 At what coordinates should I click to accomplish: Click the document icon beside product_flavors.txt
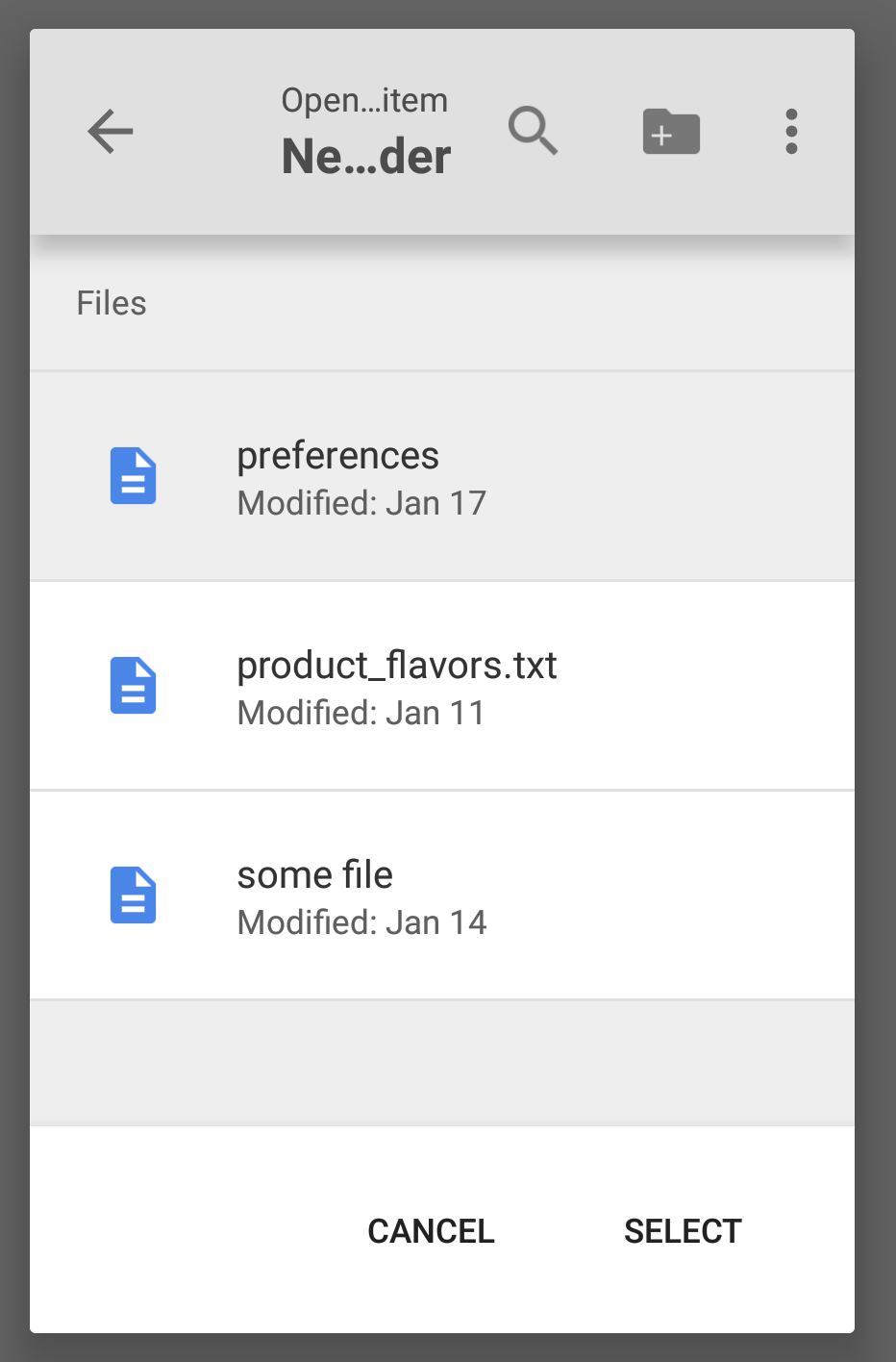click(134, 686)
